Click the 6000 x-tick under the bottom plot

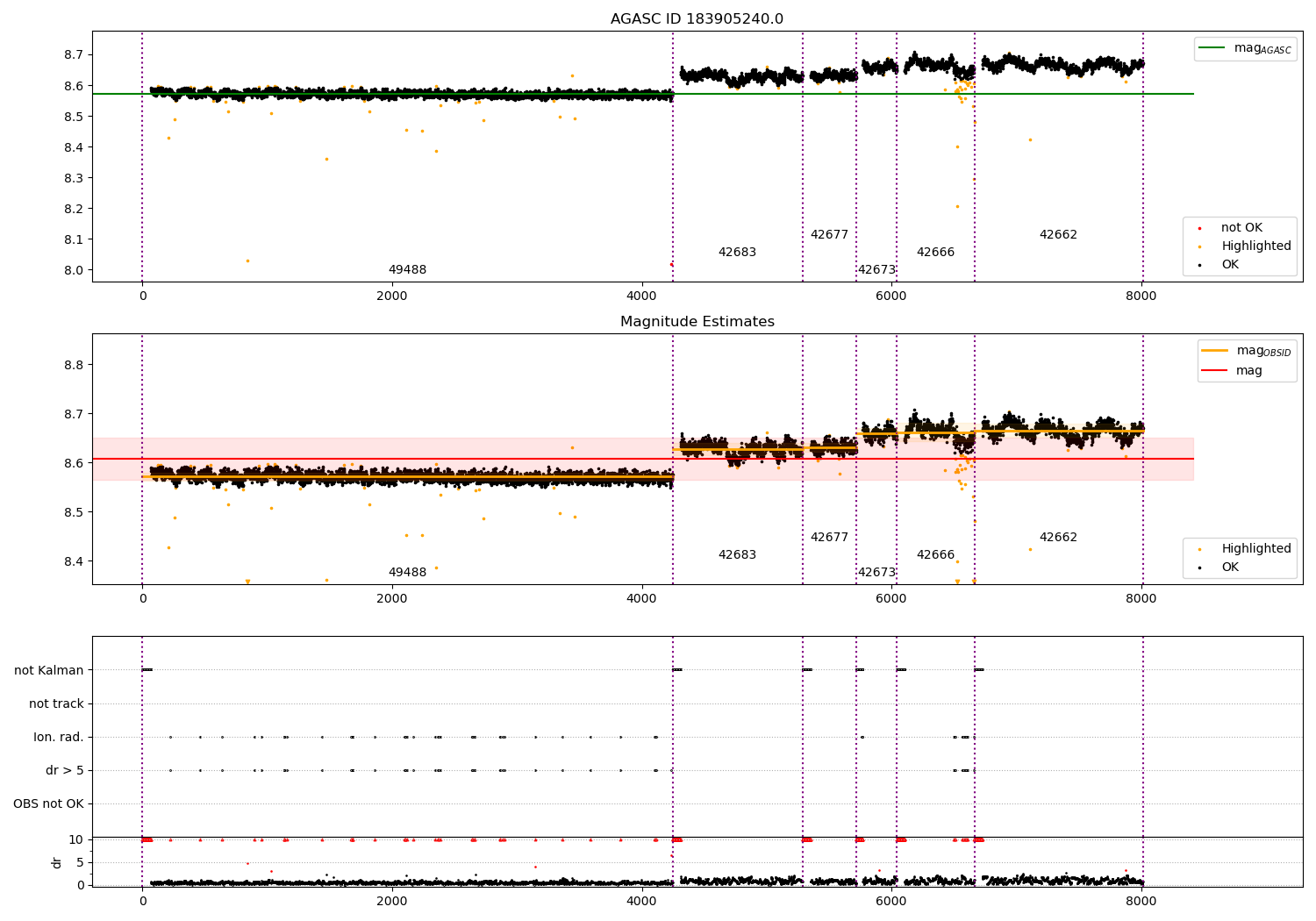tap(891, 902)
